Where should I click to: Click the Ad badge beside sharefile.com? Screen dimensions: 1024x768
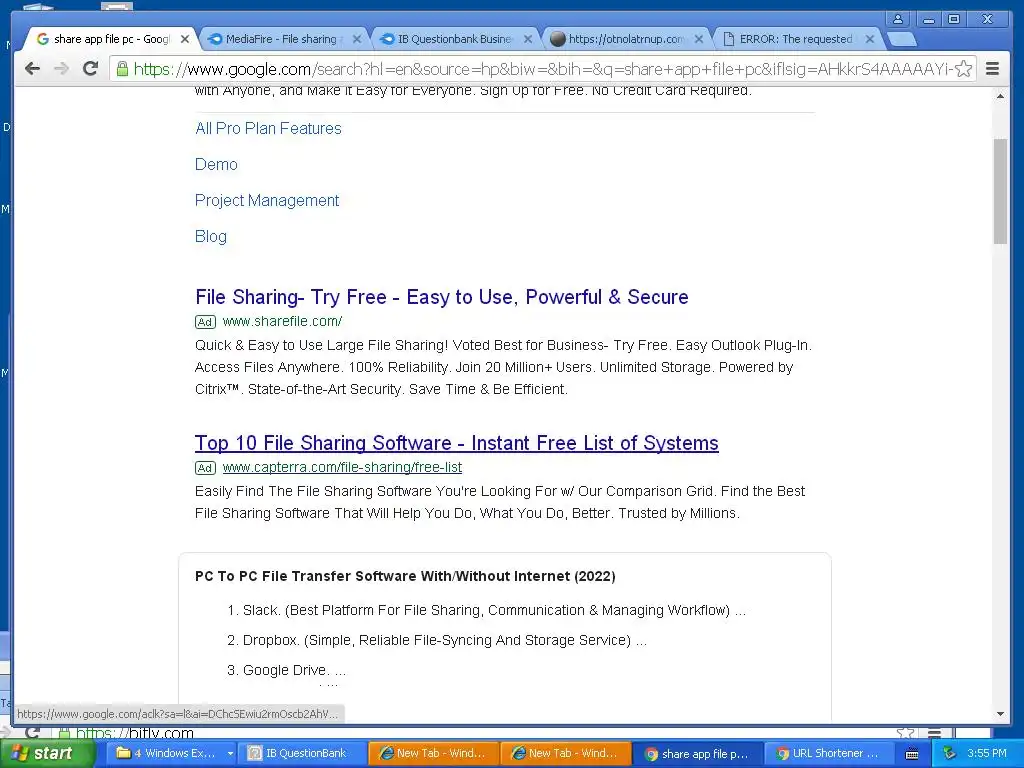pyautogui.click(x=205, y=322)
